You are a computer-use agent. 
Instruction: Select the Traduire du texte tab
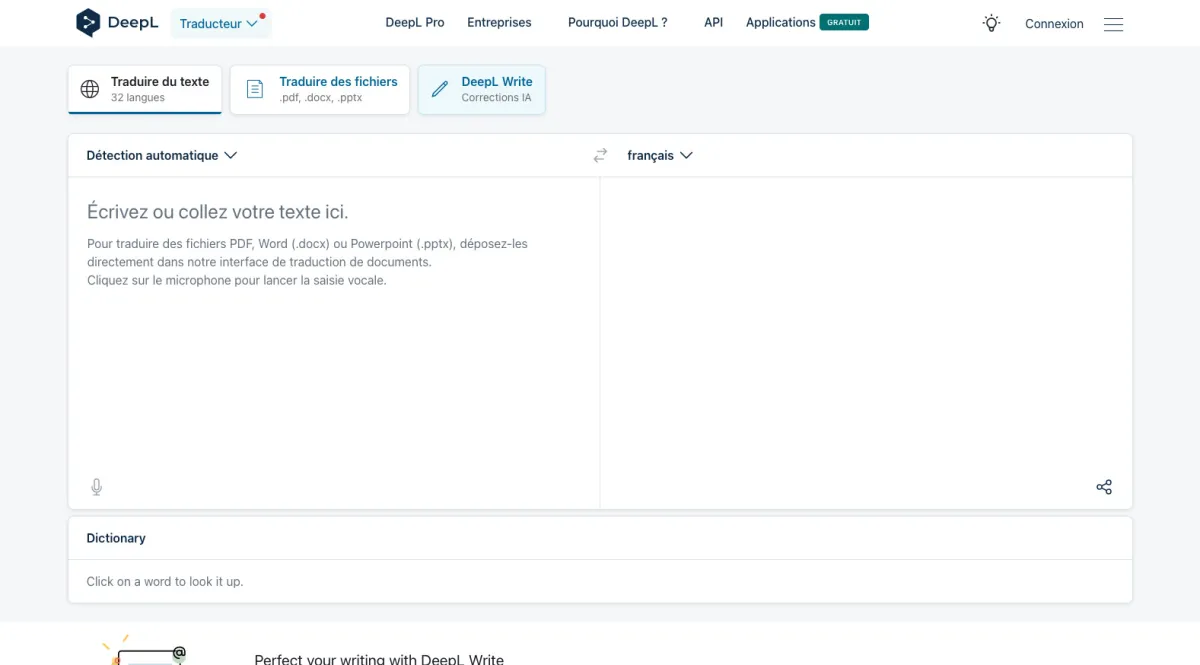pos(145,89)
